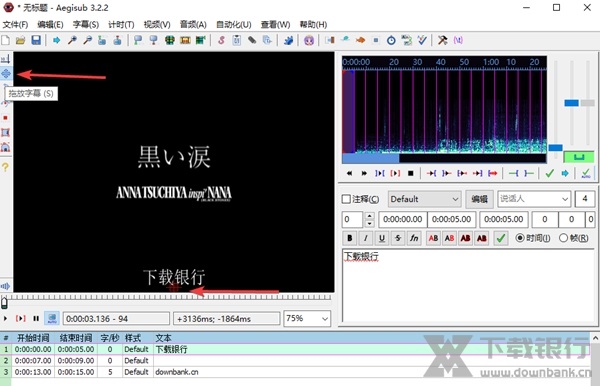Image resolution: width=600 pixels, height=386 pixels.
Task: Set the primary color (first AB button)
Action: [x=433, y=238]
